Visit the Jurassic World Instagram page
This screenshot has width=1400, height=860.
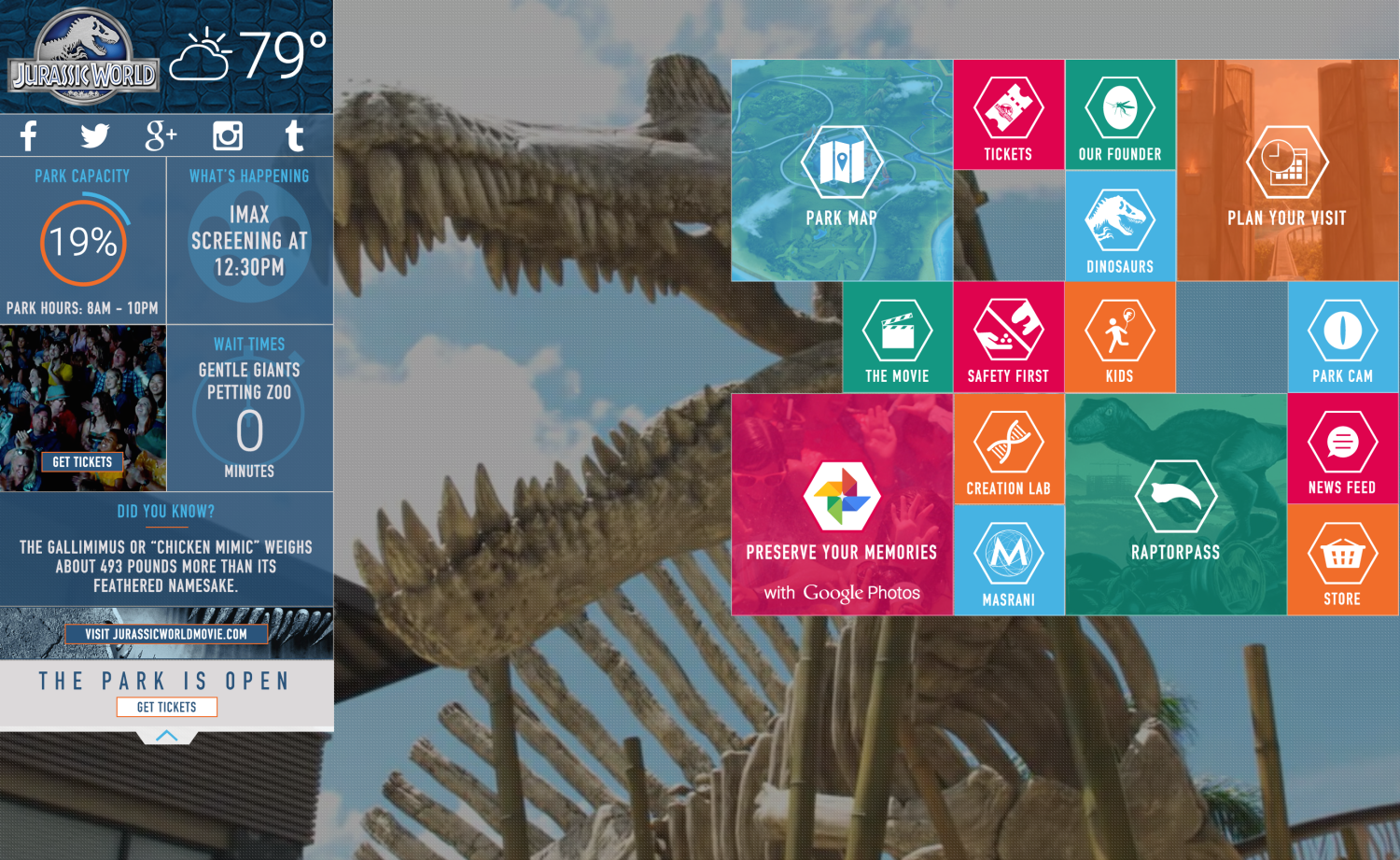point(227,135)
